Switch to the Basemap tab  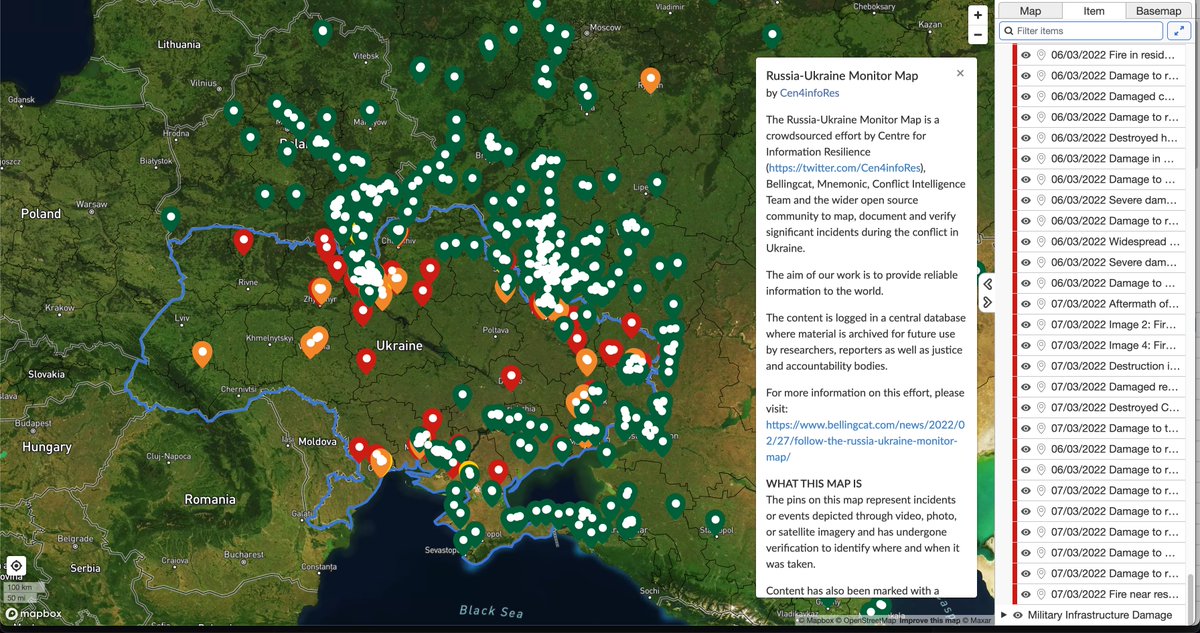click(1158, 10)
